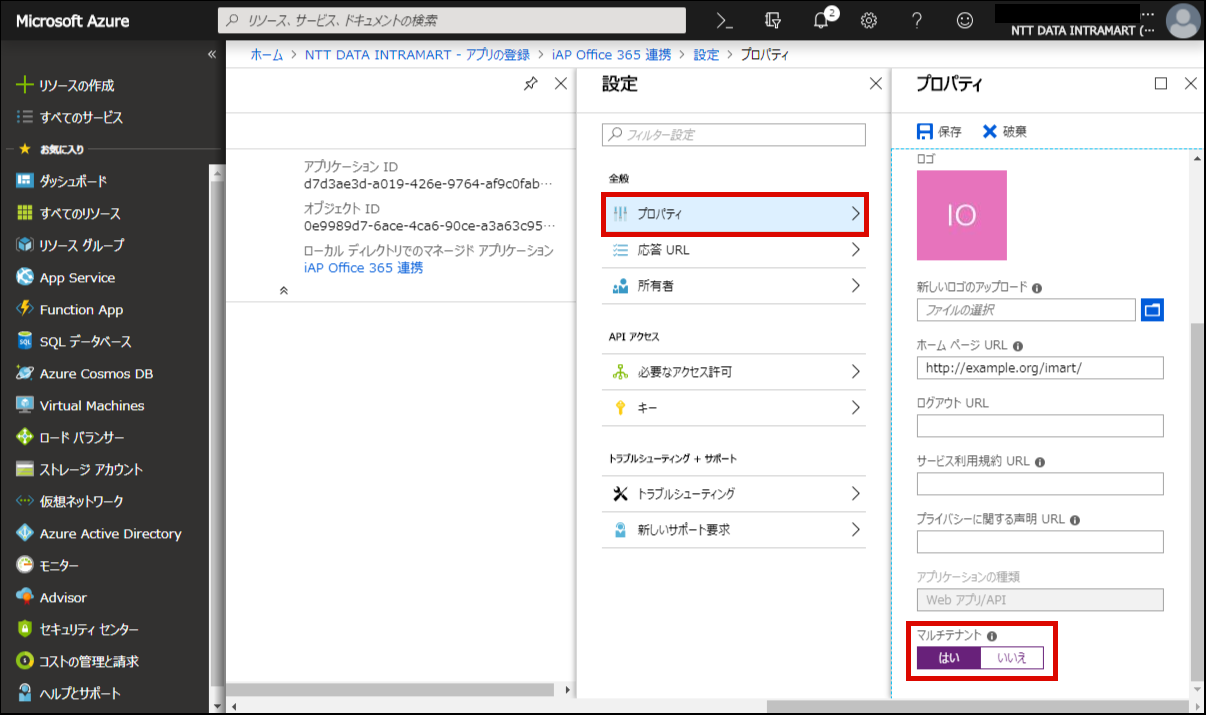1206x715 pixels.
Task: Click the Virtual Machines icon
Action: click(x=25, y=405)
